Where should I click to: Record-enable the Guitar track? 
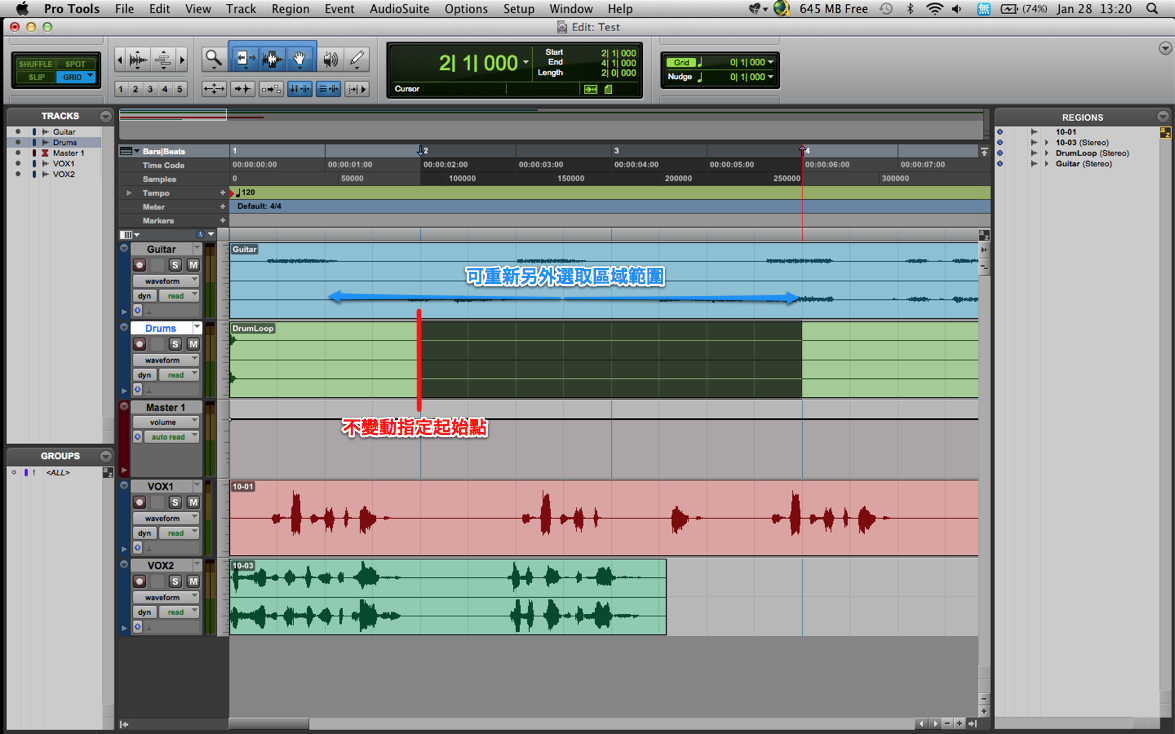(x=139, y=265)
